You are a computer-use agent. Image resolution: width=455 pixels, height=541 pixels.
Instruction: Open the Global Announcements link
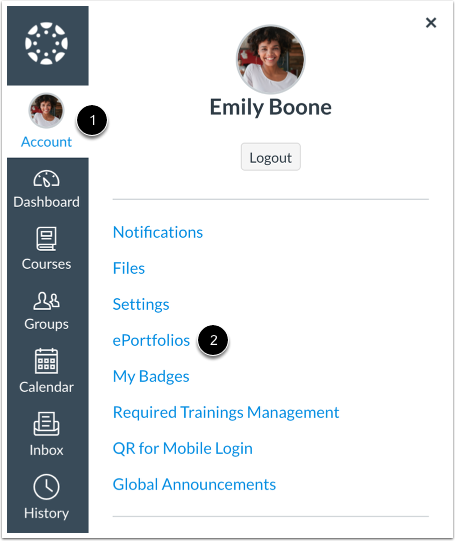click(194, 484)
